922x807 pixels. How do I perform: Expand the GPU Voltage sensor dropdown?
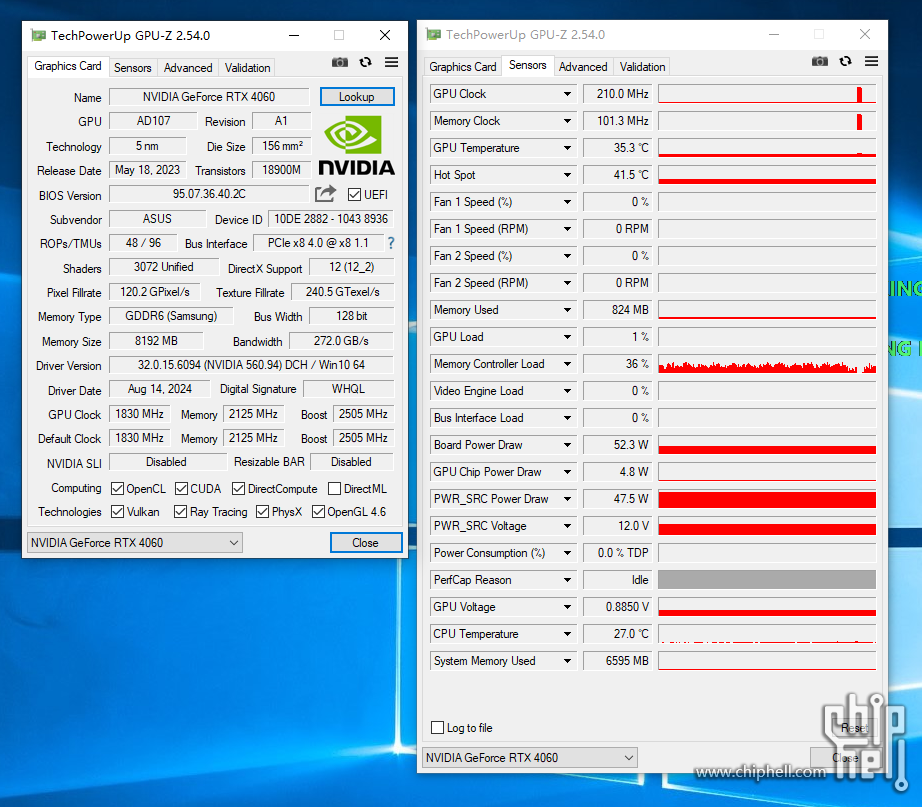[567, 607]
